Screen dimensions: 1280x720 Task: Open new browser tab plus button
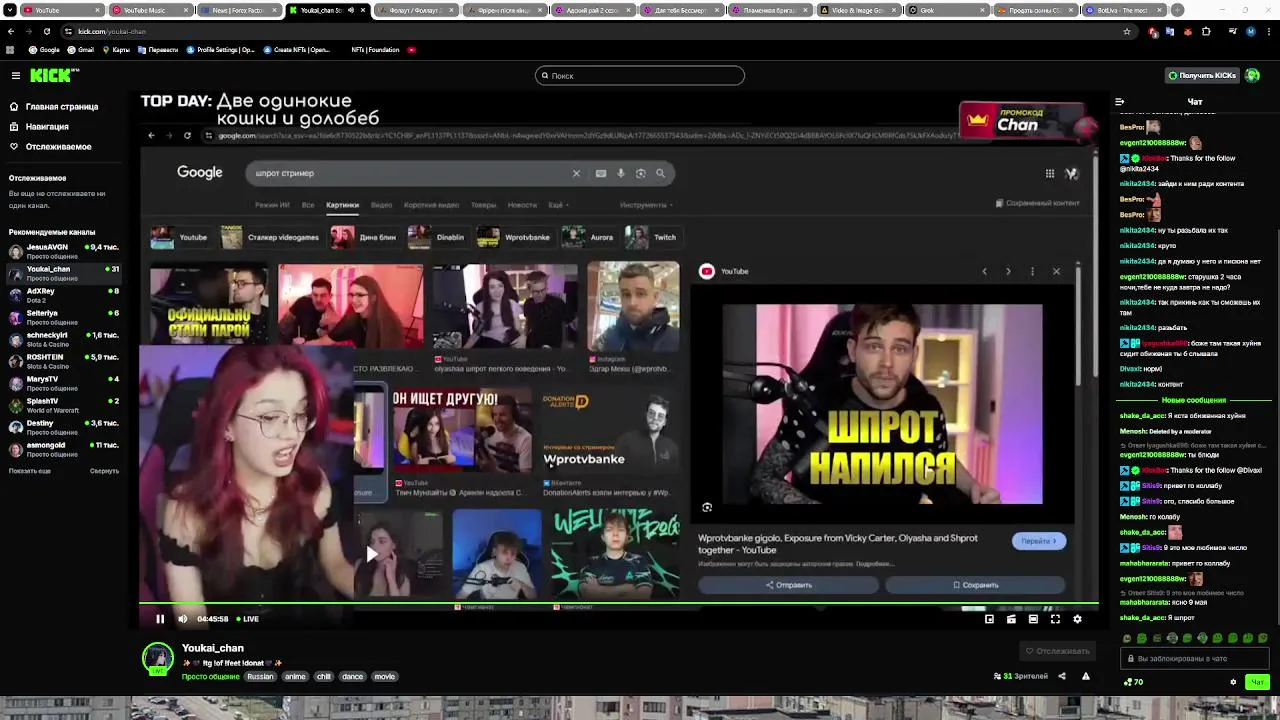tap(1177, 10)
